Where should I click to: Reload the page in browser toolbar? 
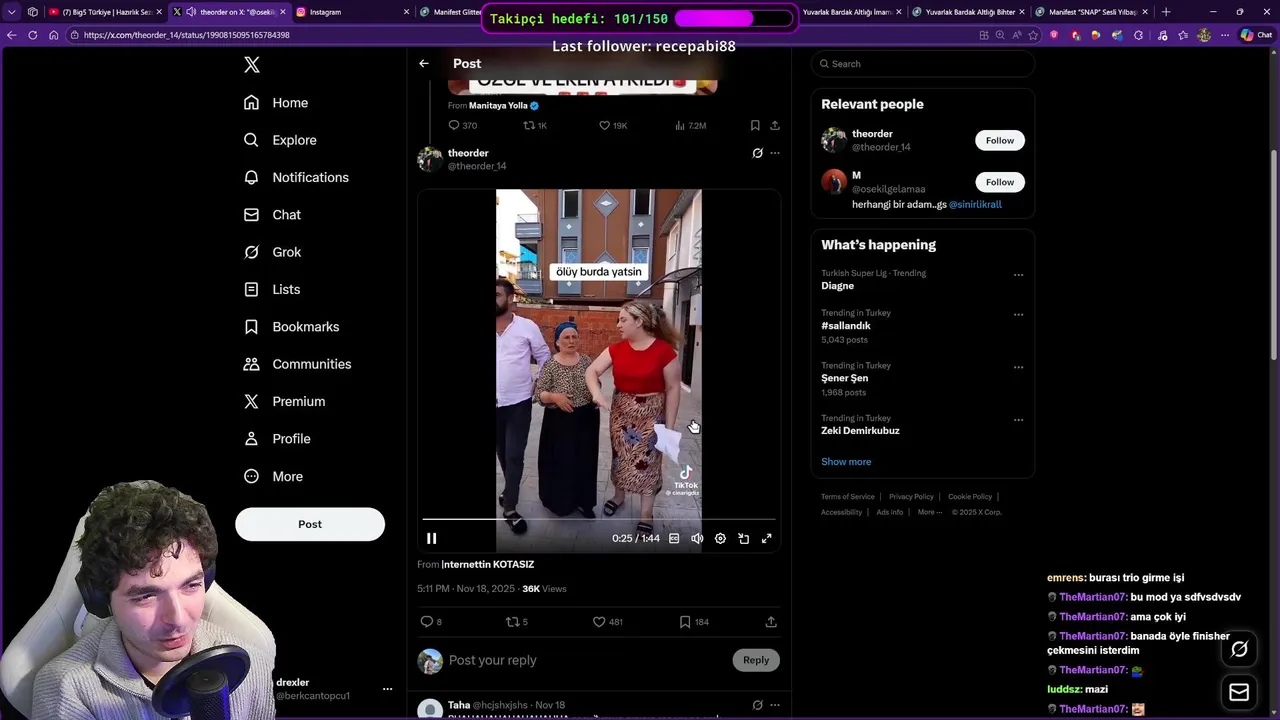[x=33, y=35]
